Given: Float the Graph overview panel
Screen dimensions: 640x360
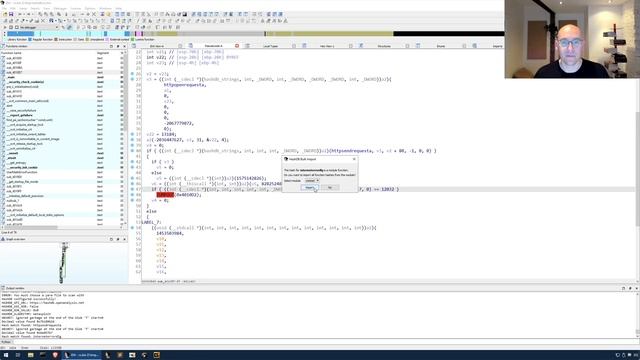Looking at the screenshot, I should pos(111,239).
